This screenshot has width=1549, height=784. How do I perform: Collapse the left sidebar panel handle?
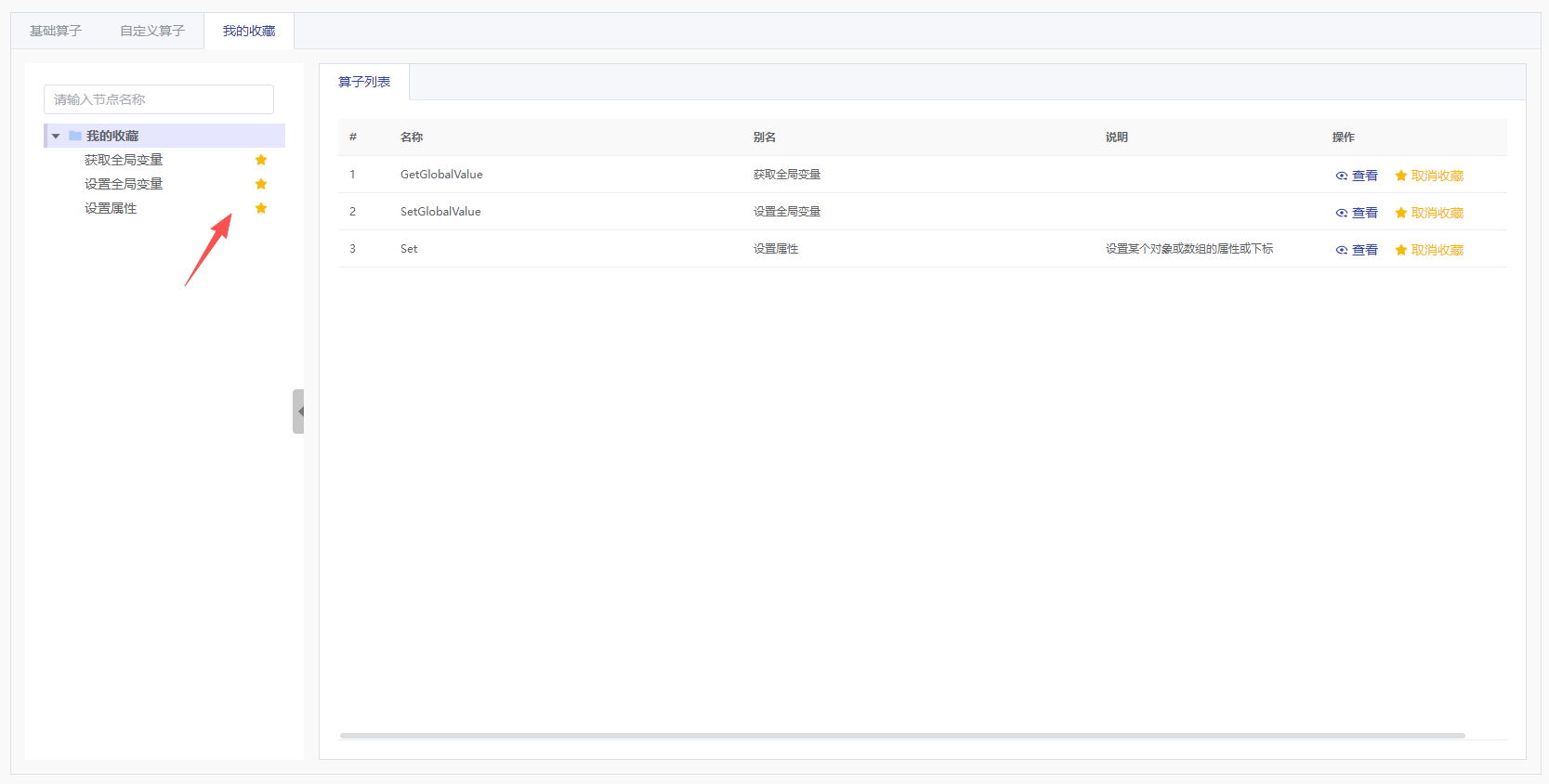298,412
